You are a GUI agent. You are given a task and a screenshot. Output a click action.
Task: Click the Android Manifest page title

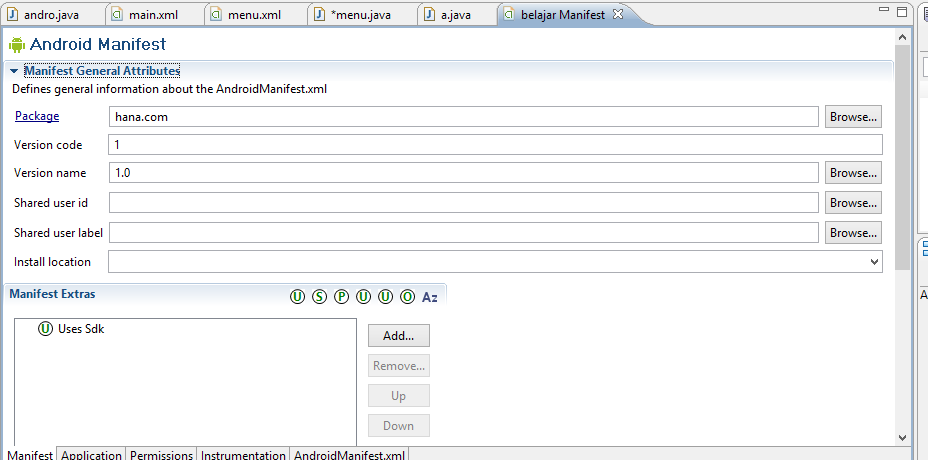(98, 44)
